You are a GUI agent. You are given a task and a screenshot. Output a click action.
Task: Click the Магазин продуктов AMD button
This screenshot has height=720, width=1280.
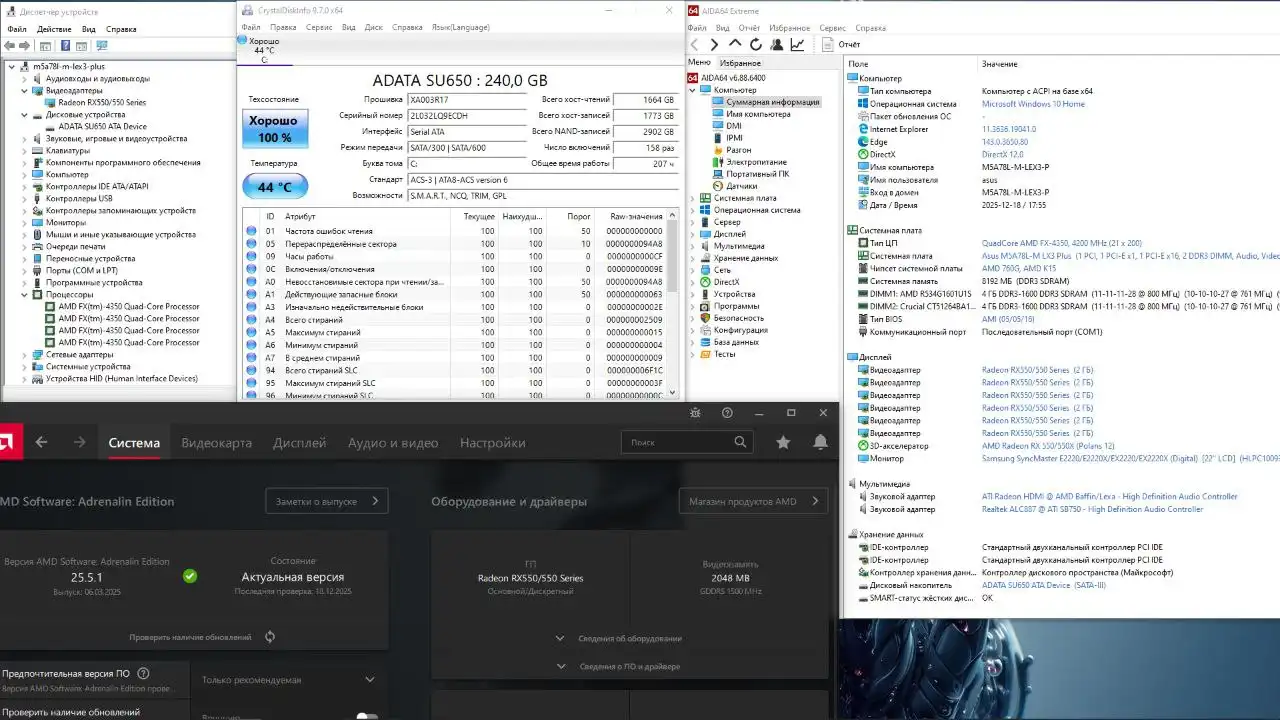753,501
